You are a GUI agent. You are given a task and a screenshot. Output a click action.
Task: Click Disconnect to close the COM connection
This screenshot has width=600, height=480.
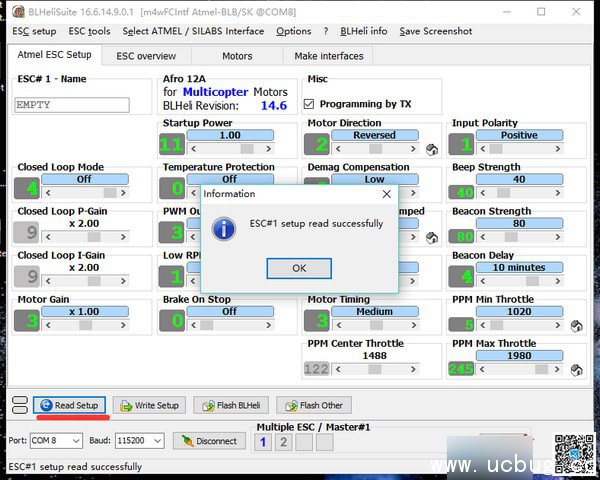(x=209, y=441)
